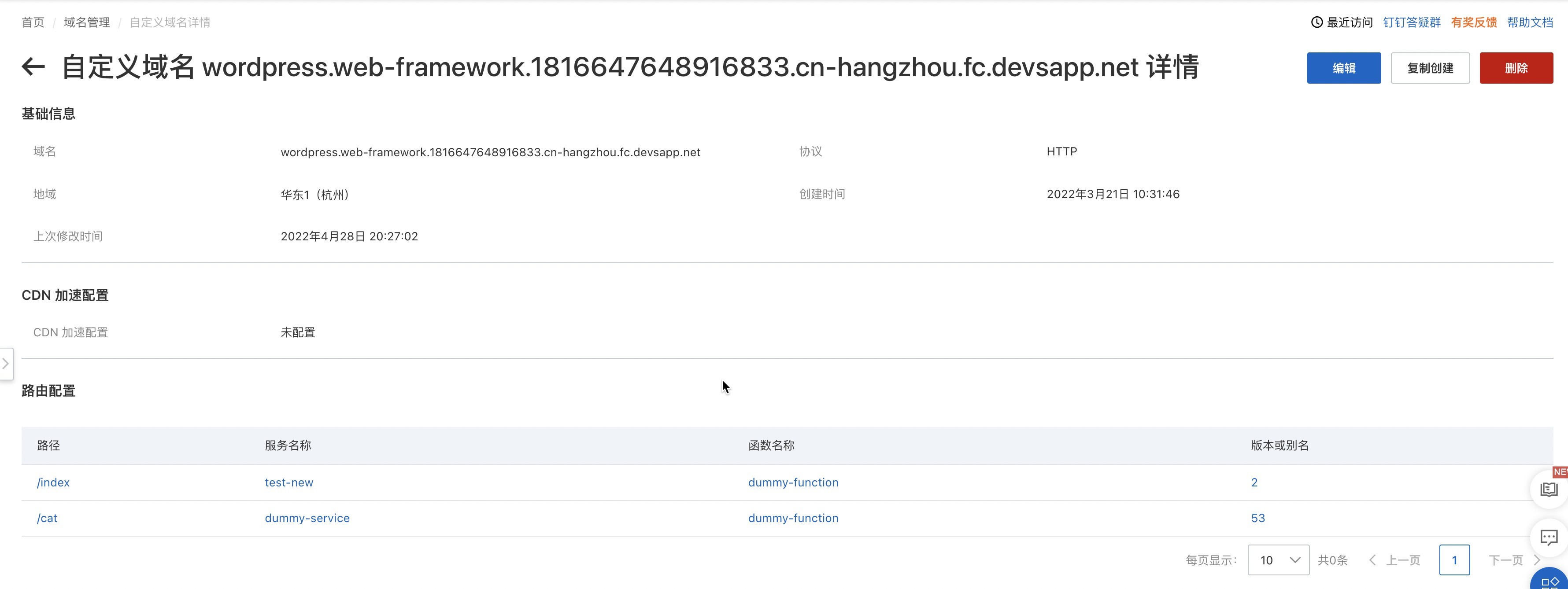Select page number 1 in pagination
Screen dimensions: 1568x589
(x=1455, y=560)
